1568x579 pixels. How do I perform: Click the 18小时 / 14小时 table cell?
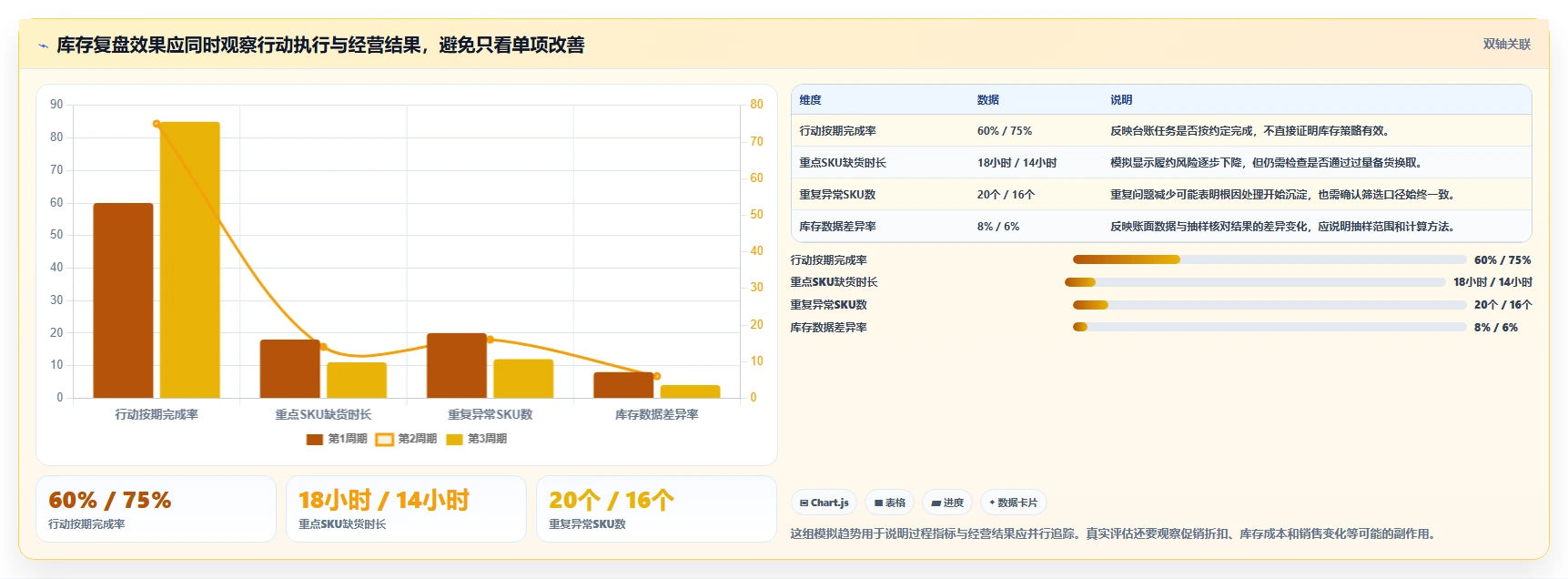(x=1017, y=163)
